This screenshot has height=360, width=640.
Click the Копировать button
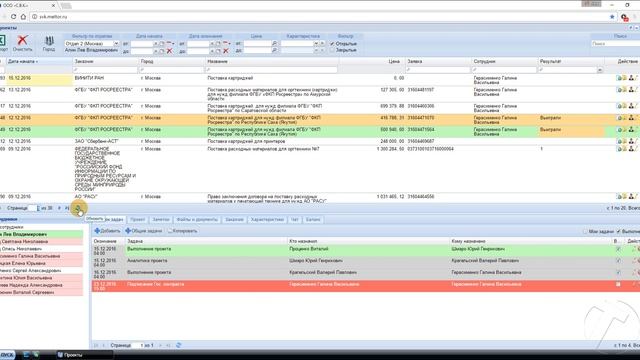[182, 231]
